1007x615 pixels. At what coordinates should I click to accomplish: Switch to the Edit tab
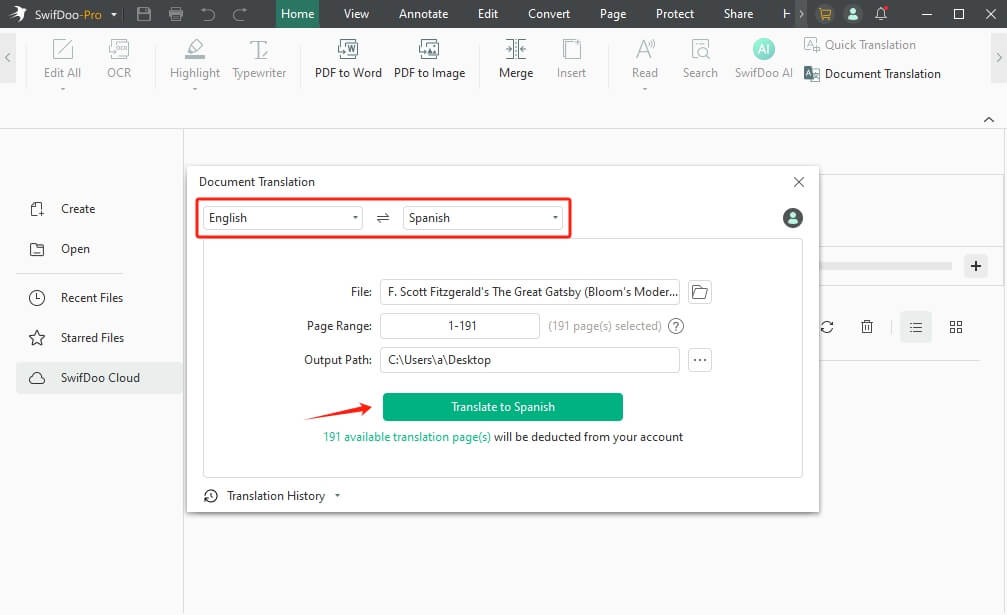[487, 13]
